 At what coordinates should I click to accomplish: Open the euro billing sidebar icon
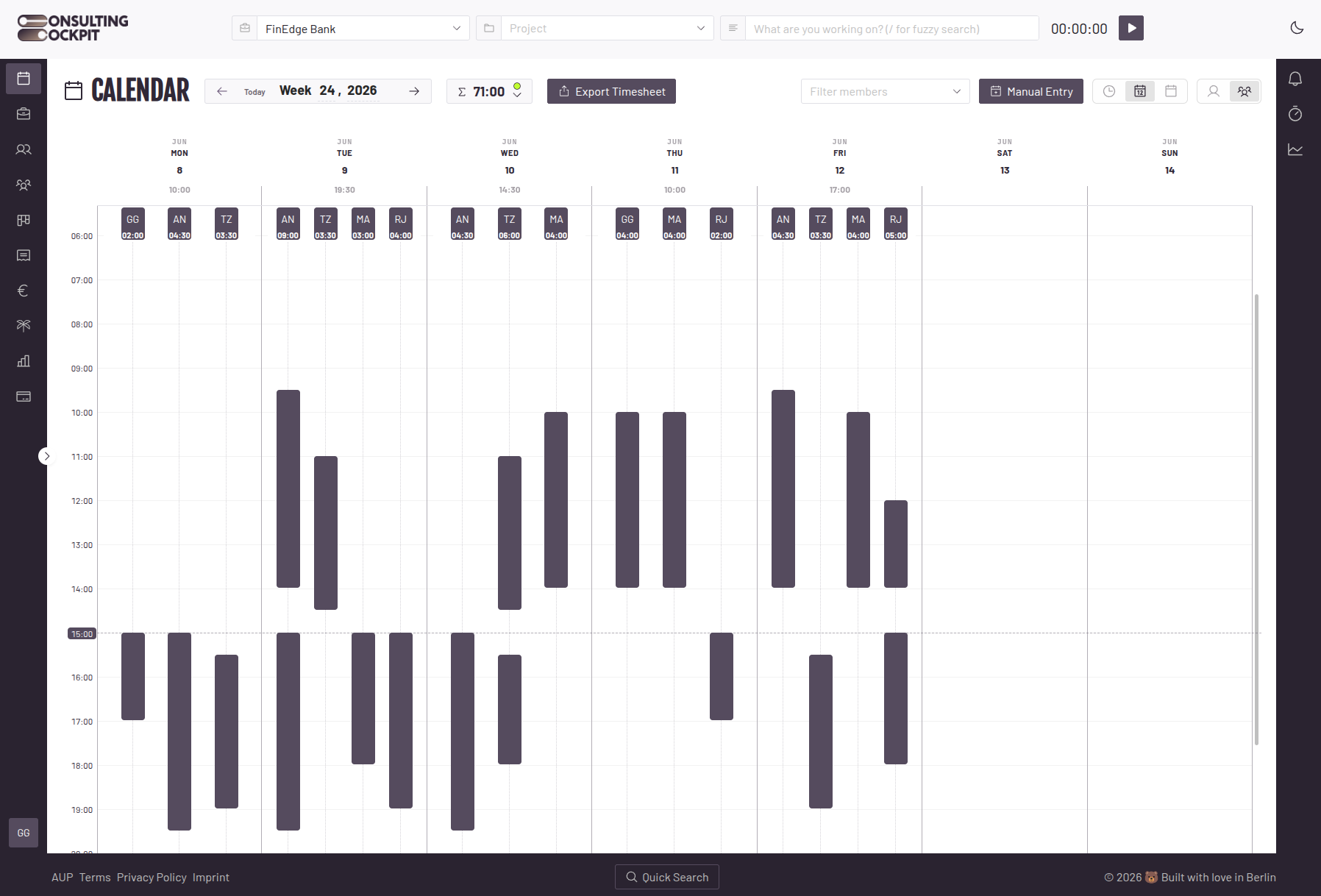(24, 291)
